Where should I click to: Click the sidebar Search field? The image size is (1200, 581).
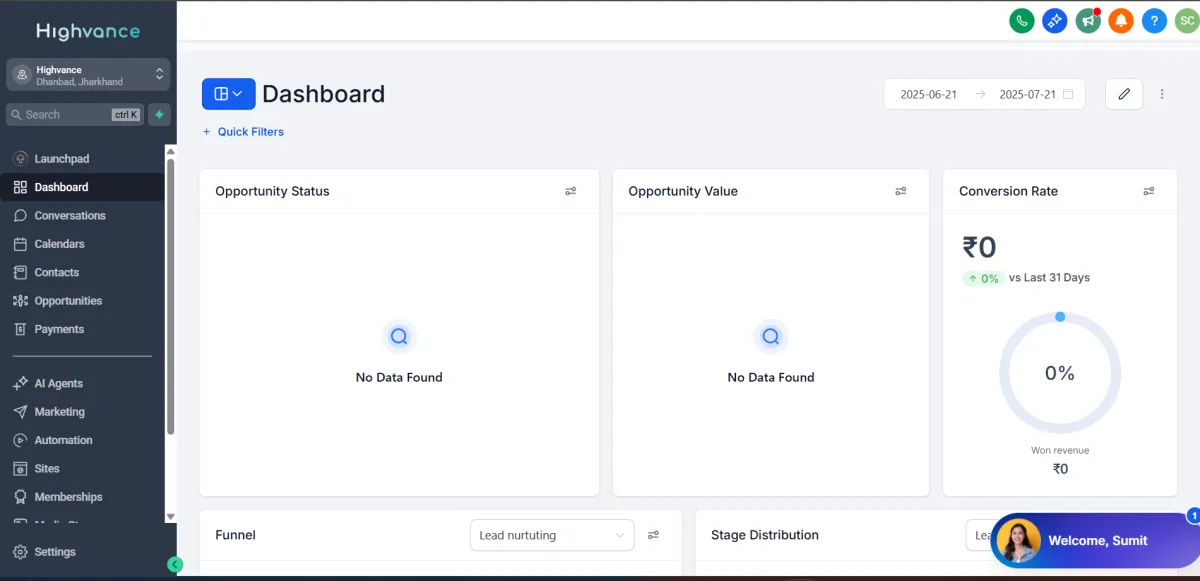75,115
